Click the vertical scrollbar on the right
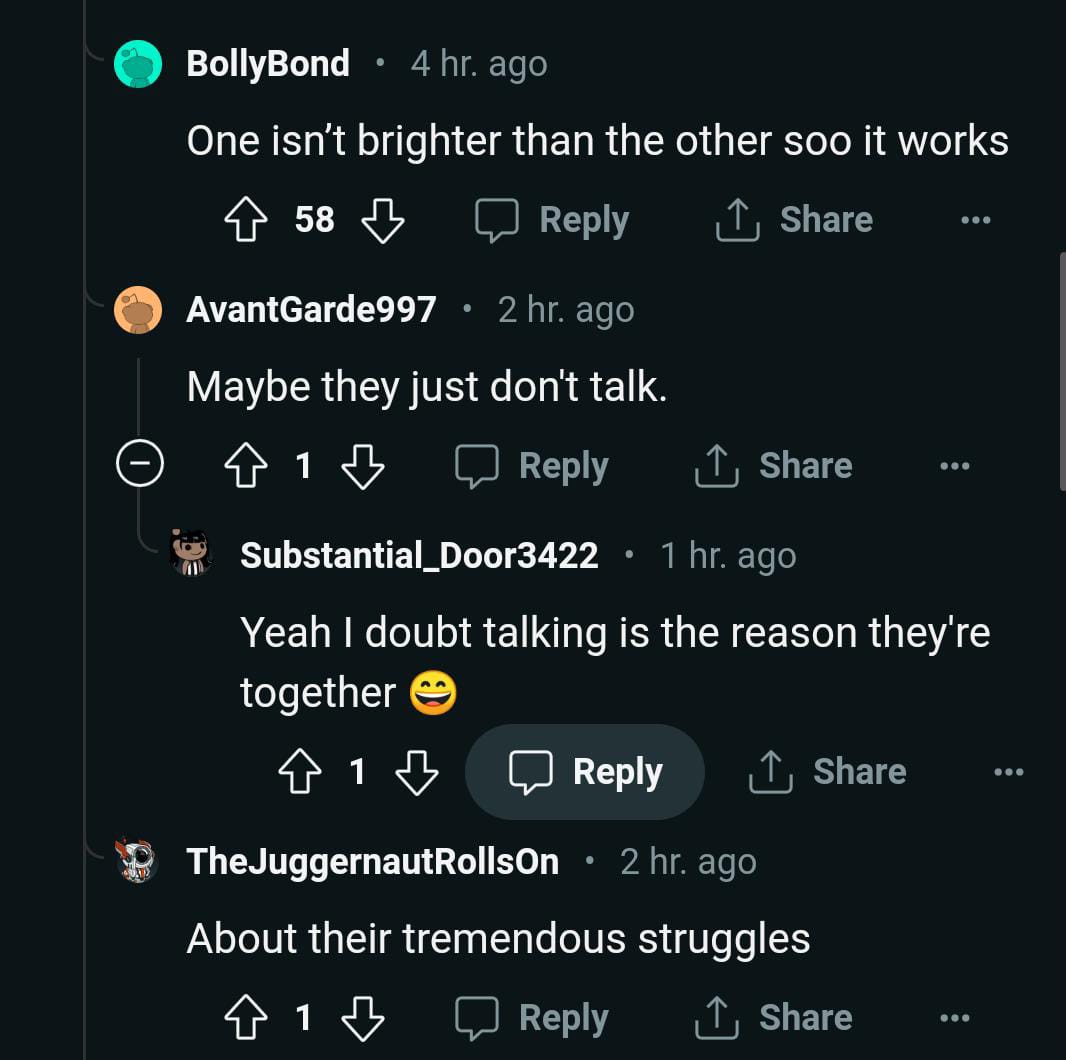1066x1060 pixels. (1061, 370)
